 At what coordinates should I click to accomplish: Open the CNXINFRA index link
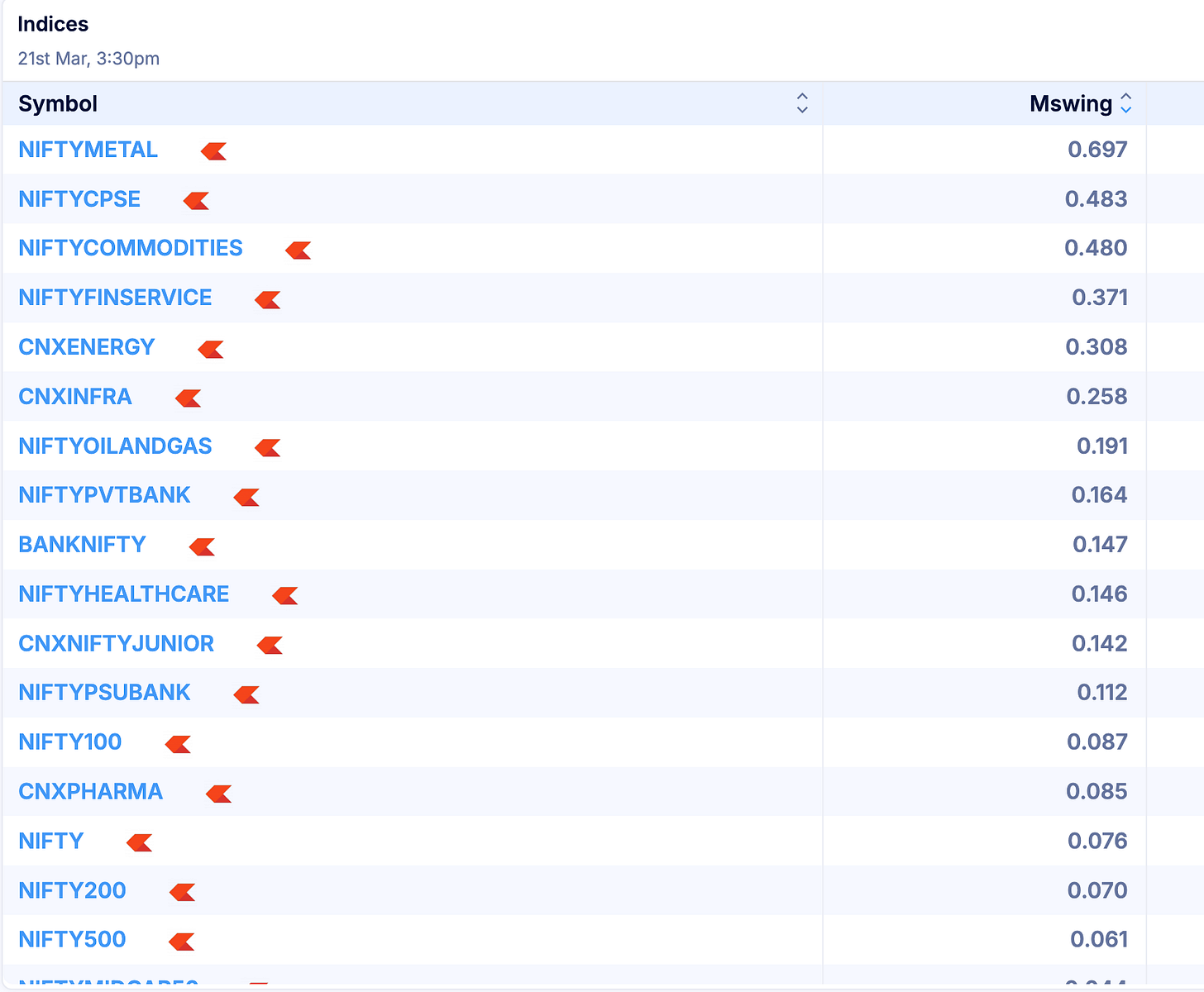[75, 397]
